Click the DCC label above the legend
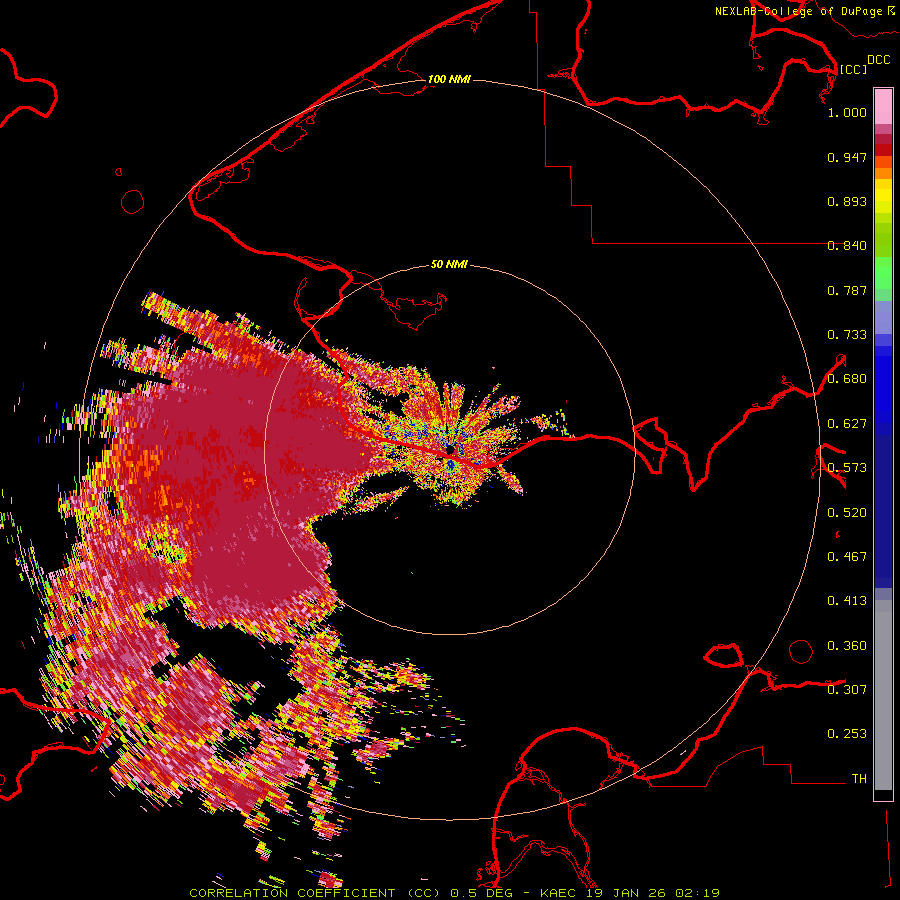900x900 pixels. 878,60
